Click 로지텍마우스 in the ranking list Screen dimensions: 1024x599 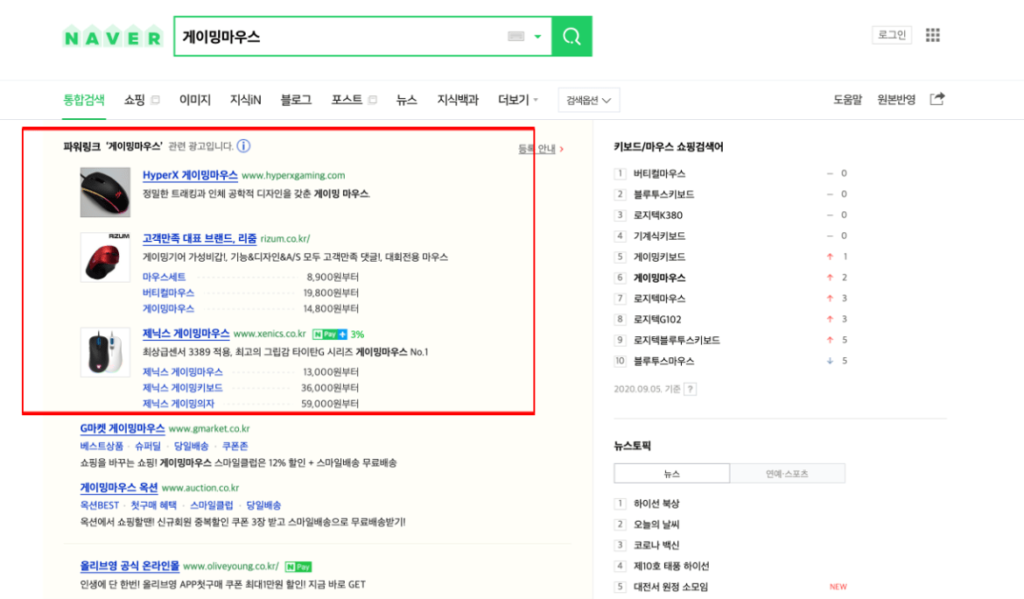click(x=659, y=299)
